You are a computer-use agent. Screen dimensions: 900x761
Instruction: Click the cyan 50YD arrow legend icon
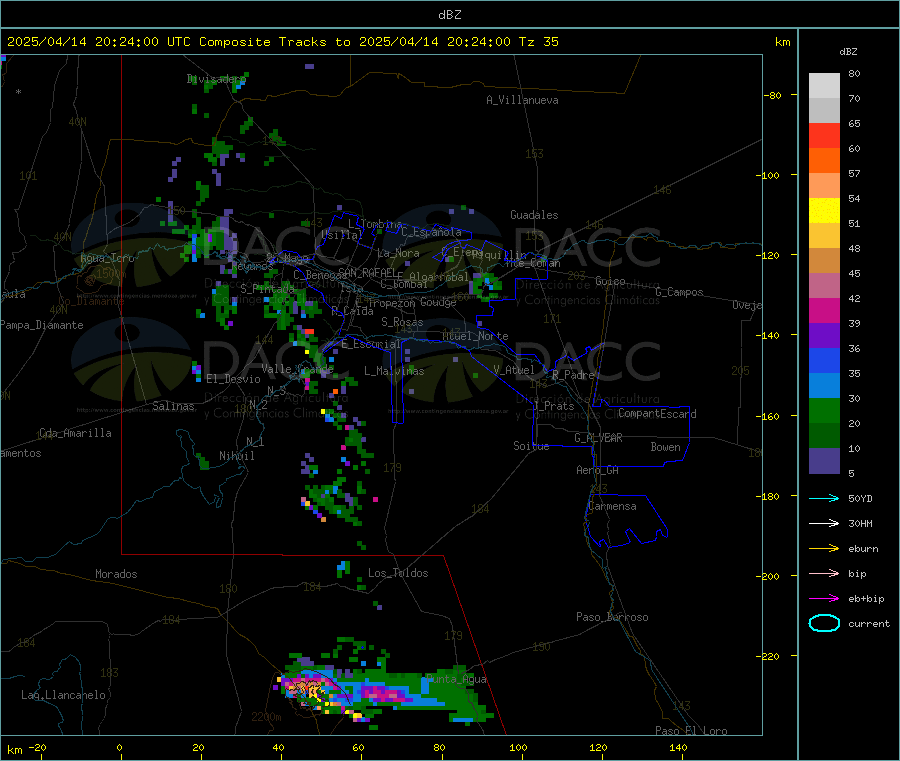[x=824, y=498]
